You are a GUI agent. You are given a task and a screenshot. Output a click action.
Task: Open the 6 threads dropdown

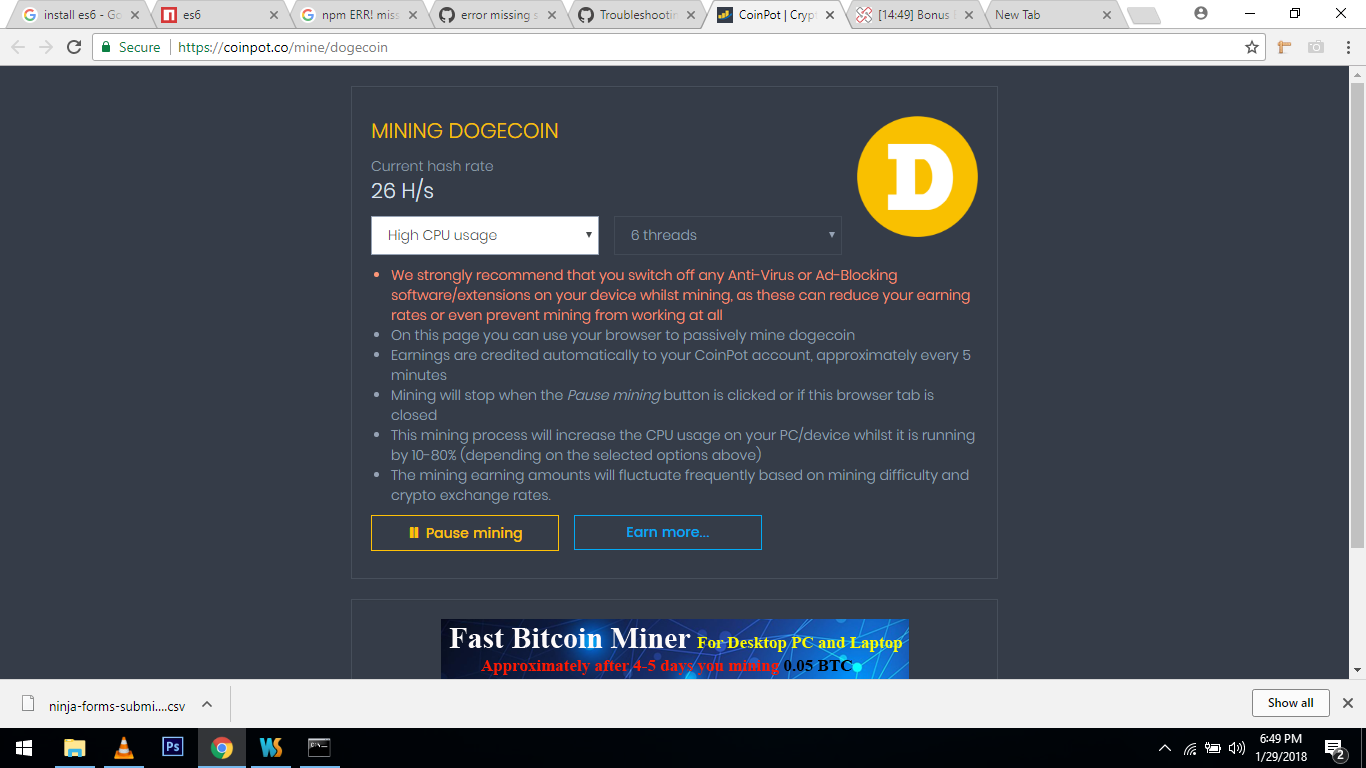point(727,235)
